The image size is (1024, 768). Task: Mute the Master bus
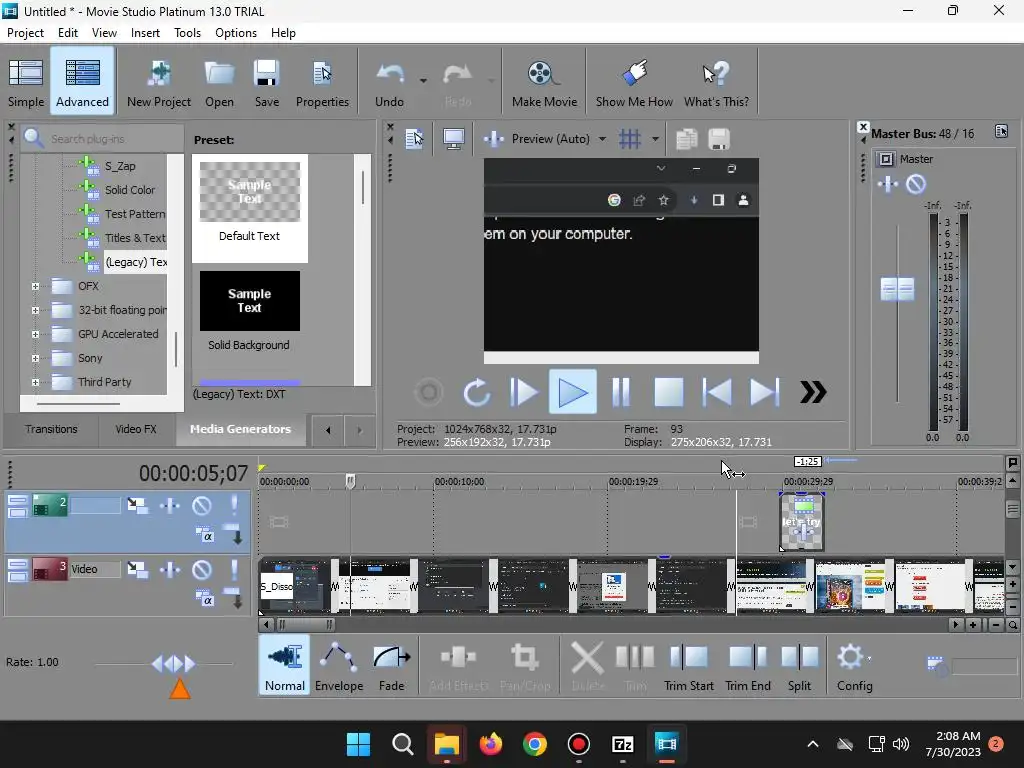coord(916,185)
